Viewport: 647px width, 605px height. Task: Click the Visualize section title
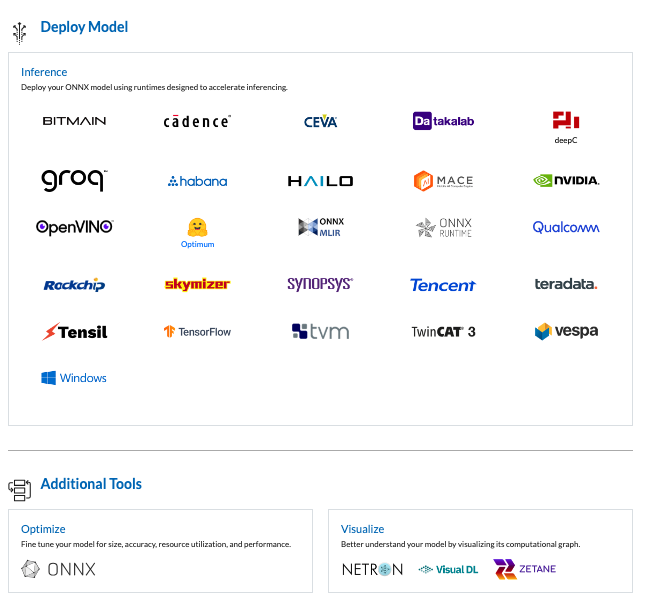(362, 529)
